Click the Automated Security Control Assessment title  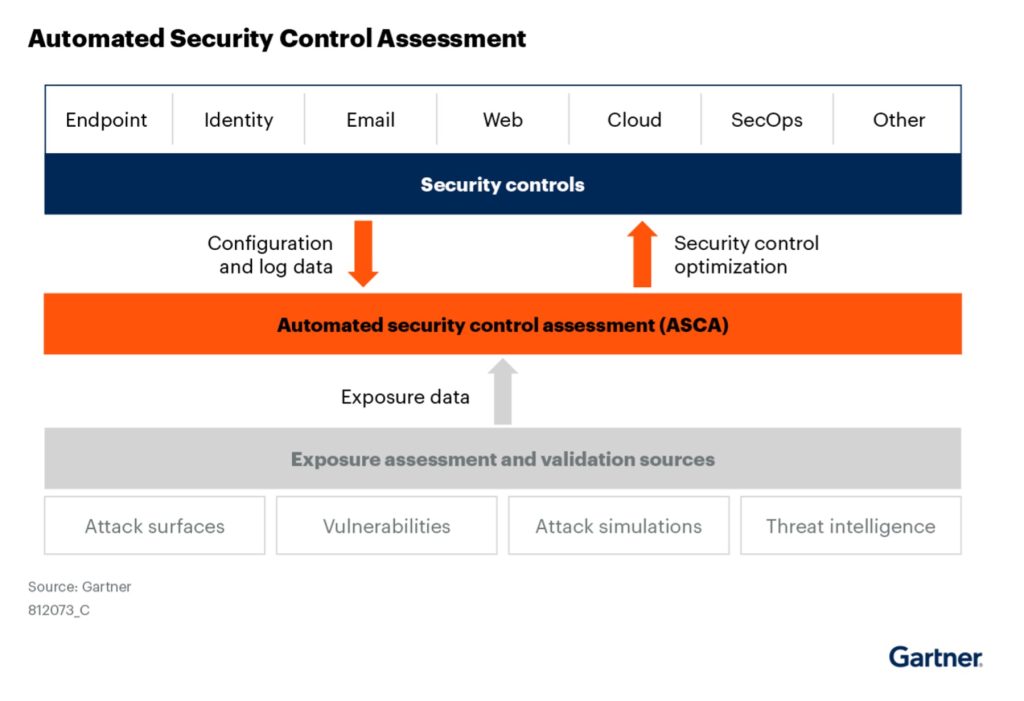[x=276, y=39]
